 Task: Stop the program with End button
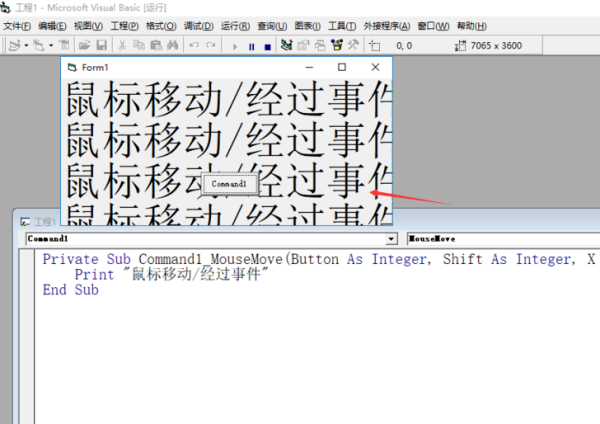click(x=268, y=47)
